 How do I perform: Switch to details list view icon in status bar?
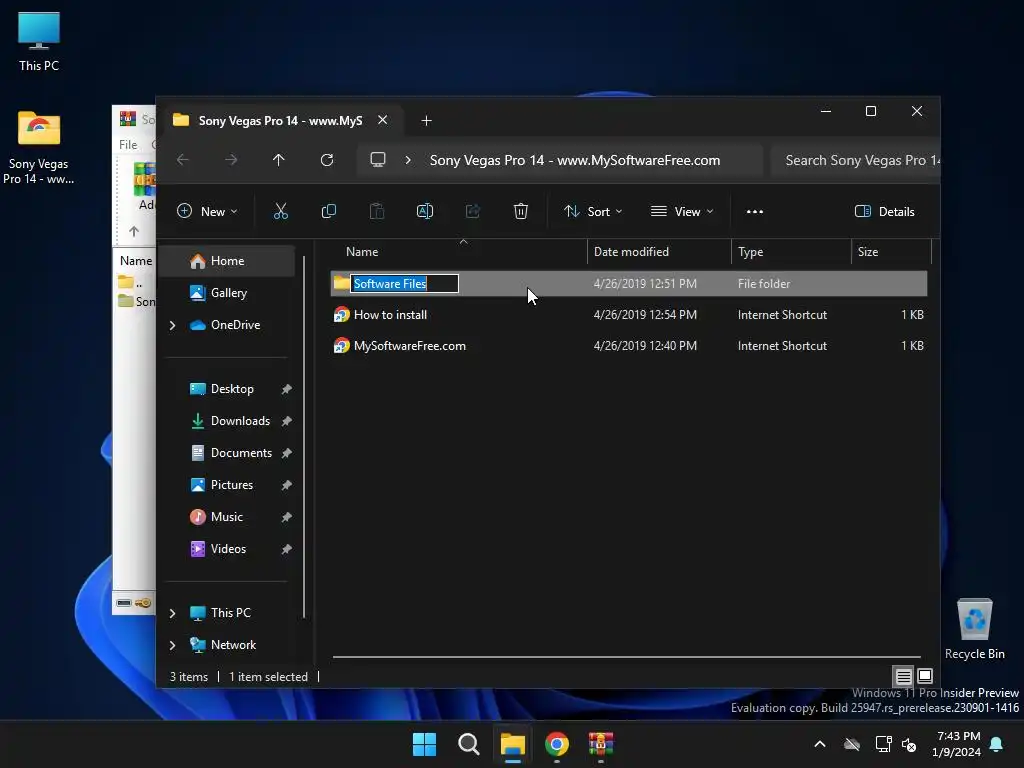coord(903,677)
